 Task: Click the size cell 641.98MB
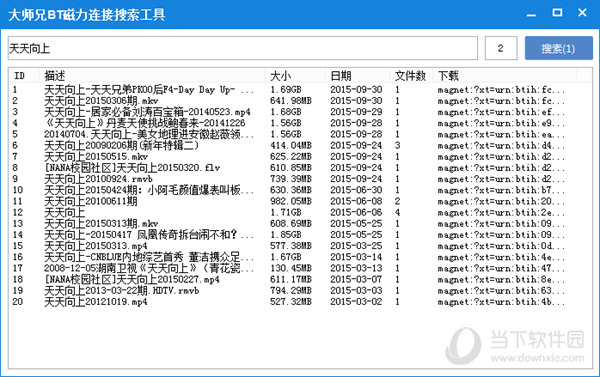click(x=291, y=101)
